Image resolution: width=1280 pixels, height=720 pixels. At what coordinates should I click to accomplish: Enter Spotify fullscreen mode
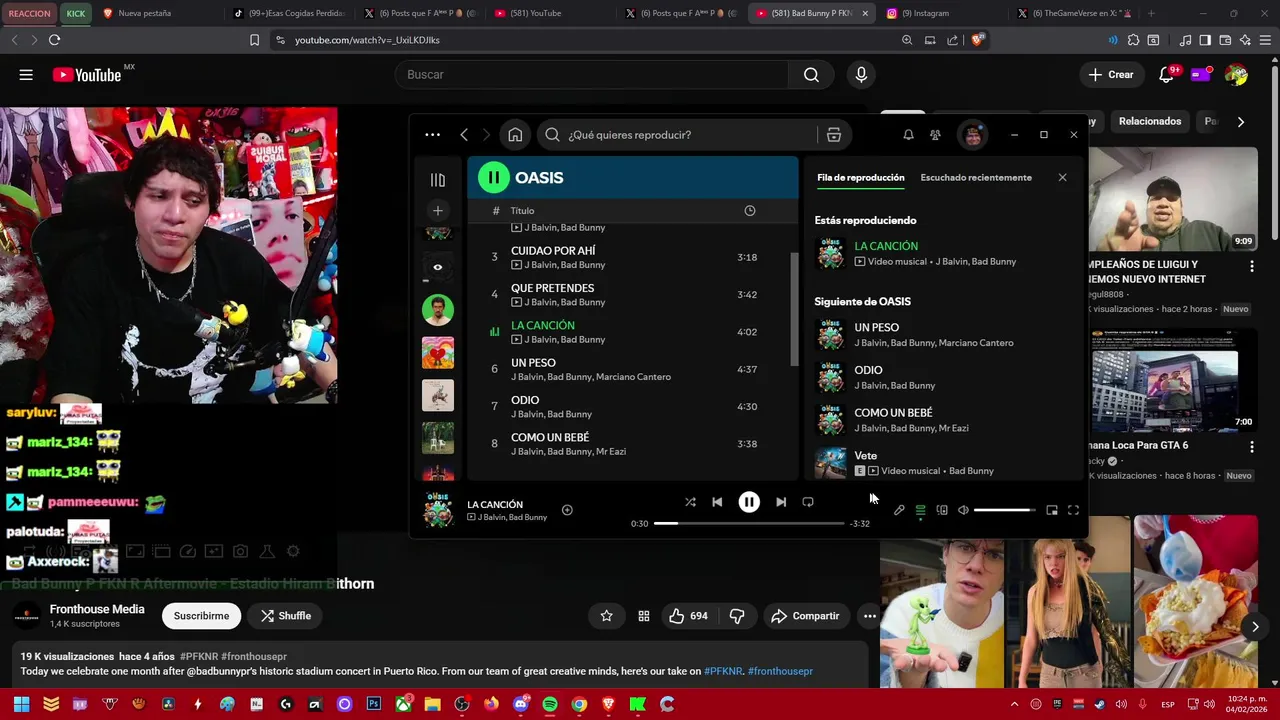pyautogui.click(x=1073, y=510)
